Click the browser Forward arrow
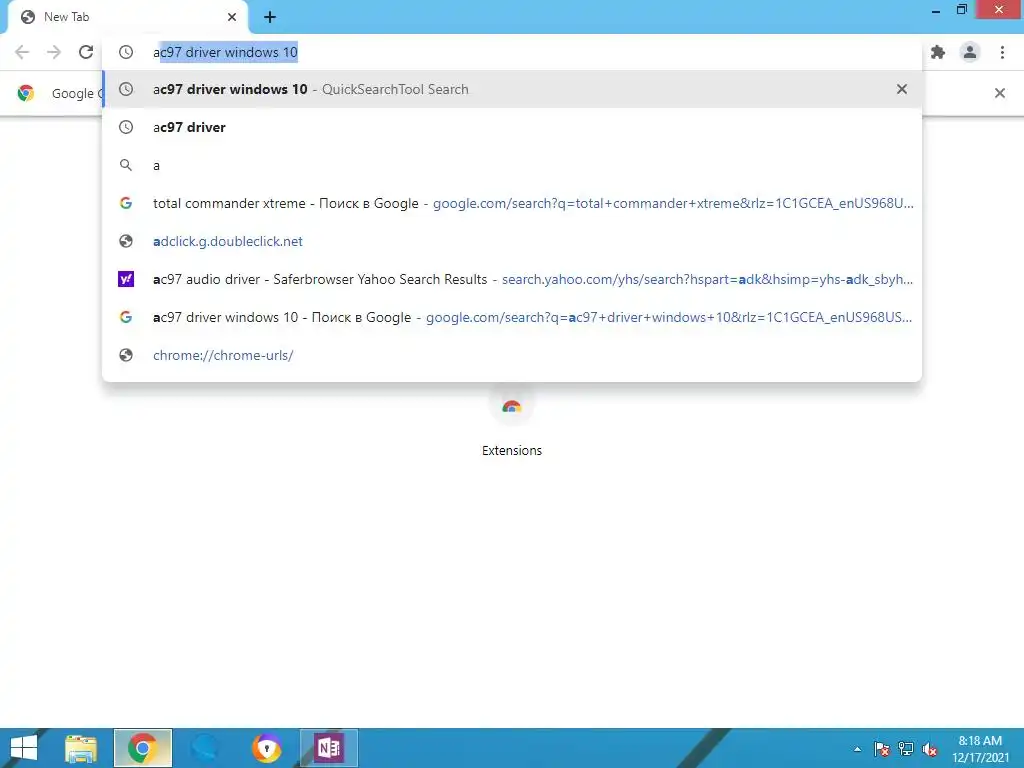Viewport: 1024px width, 768px height. pyautogui.click(x=54, y=52)
